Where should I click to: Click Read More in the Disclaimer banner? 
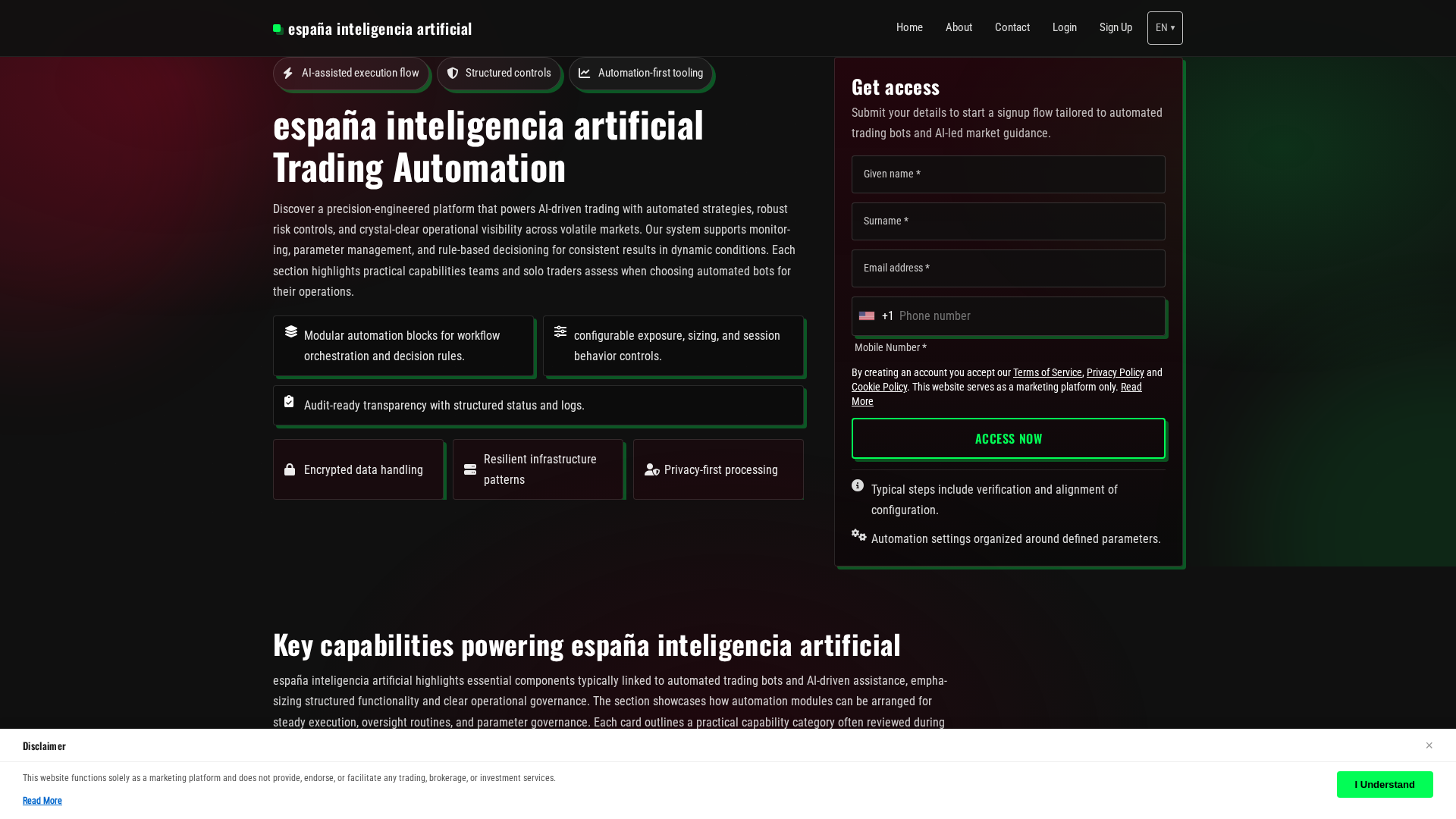(x=42, y=801)
